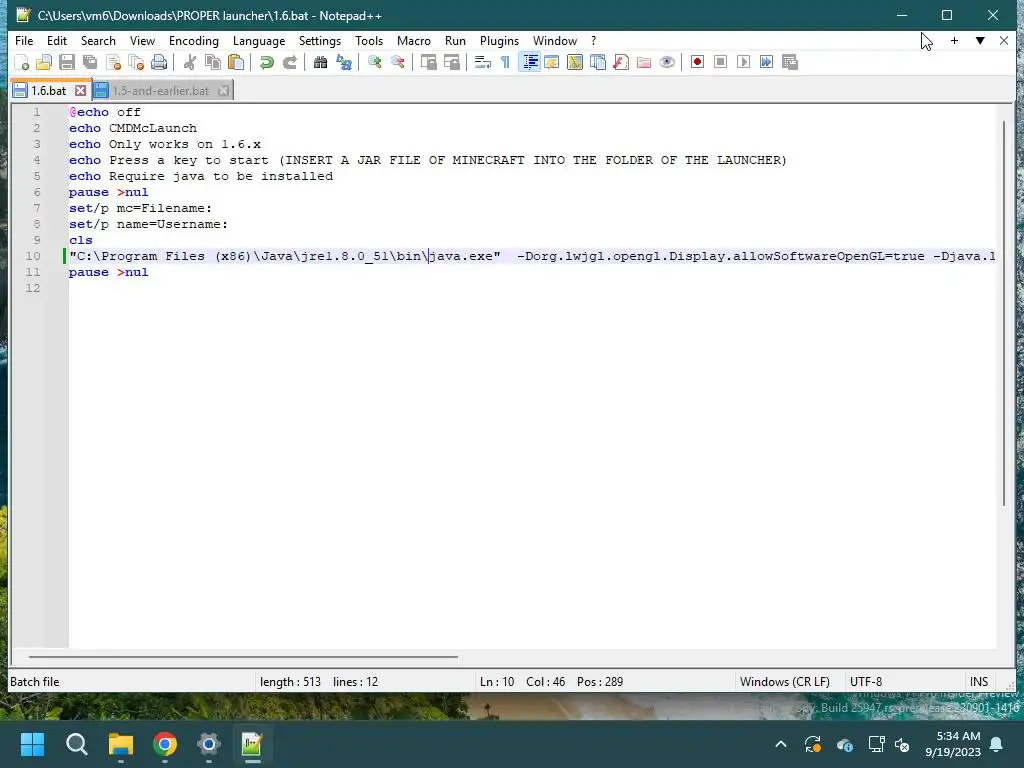Open the Document Map panel icon
Screen dimensions: 1024x768
point(575,62)
